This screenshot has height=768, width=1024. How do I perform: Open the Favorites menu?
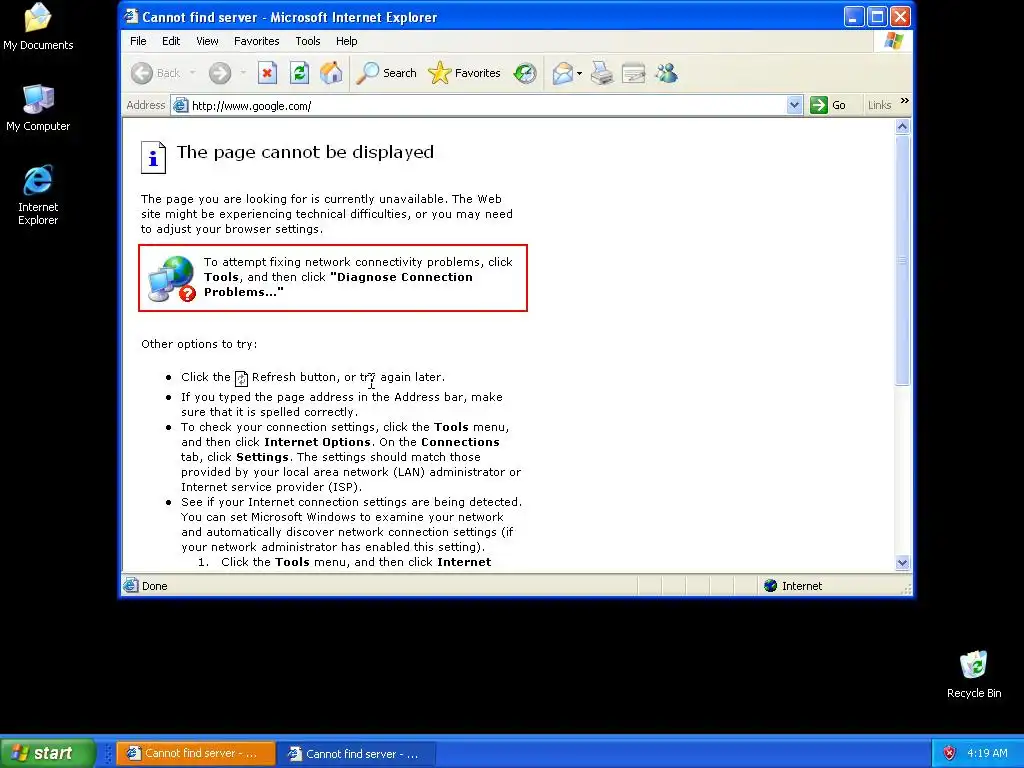(x=257, y=41)
